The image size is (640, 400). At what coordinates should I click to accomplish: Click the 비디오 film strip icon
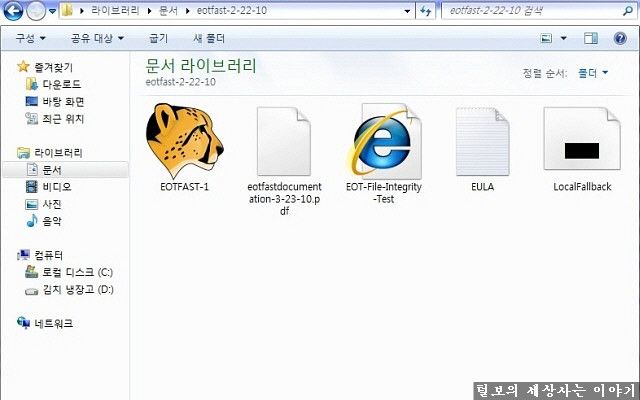(x=31, y=187)
